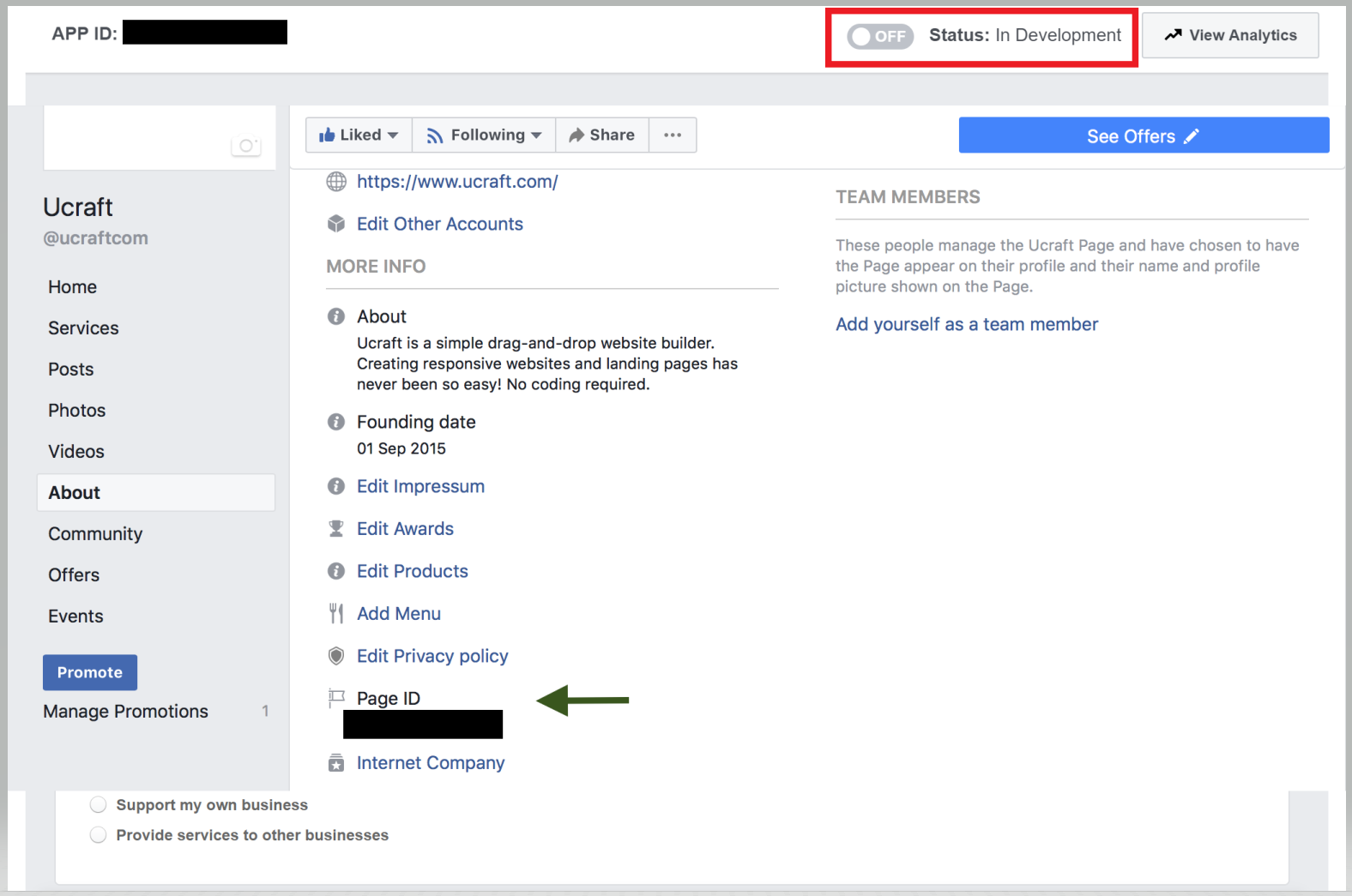Click the pencil icon on See Offers
Screen dimensions: 1352x896
pyautogui.click(x=1192, y=135)
